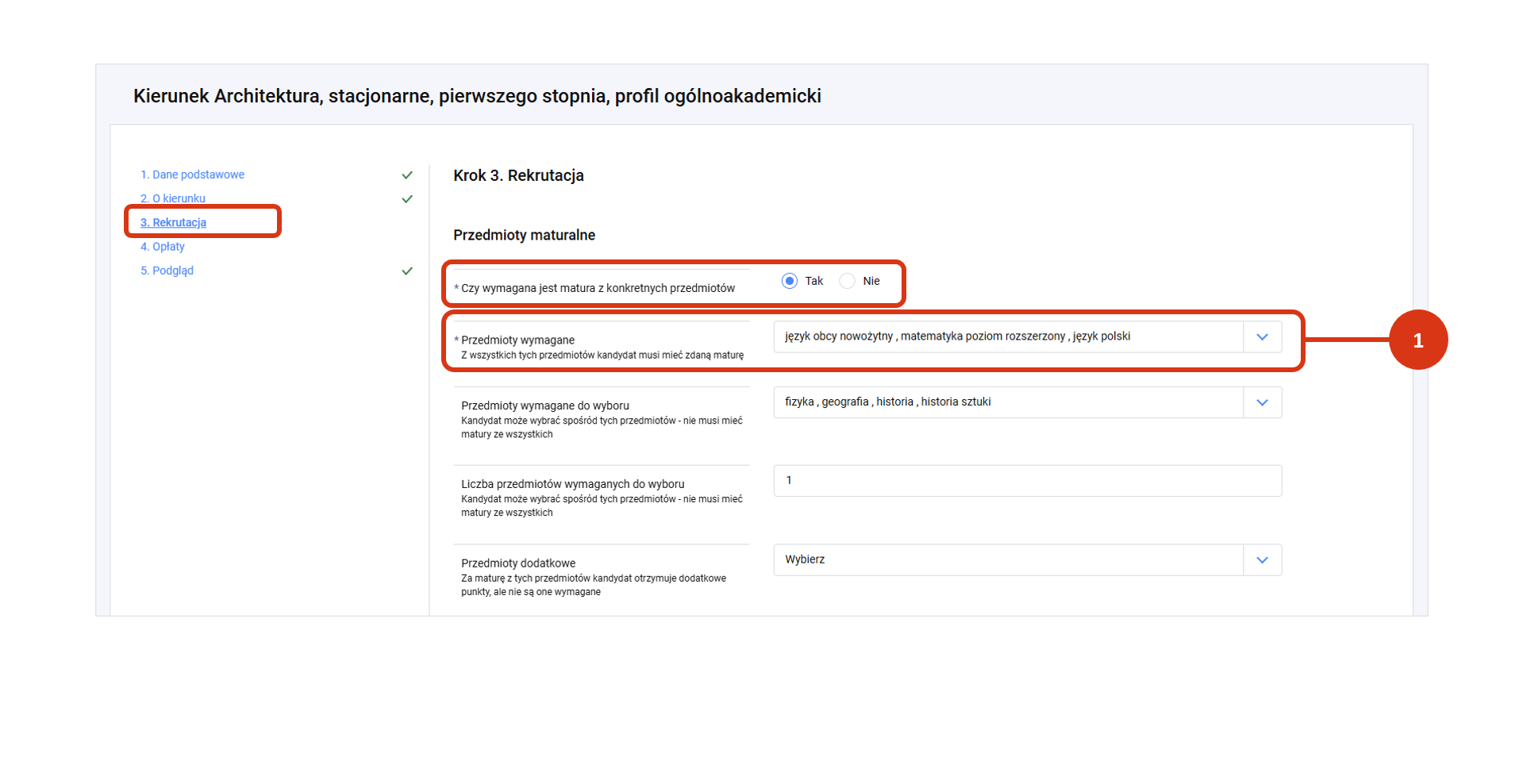Screen dimensions: 1523x784
Task: Click the Tak label text
Action: pyautogui.click(x=813, y=281)
